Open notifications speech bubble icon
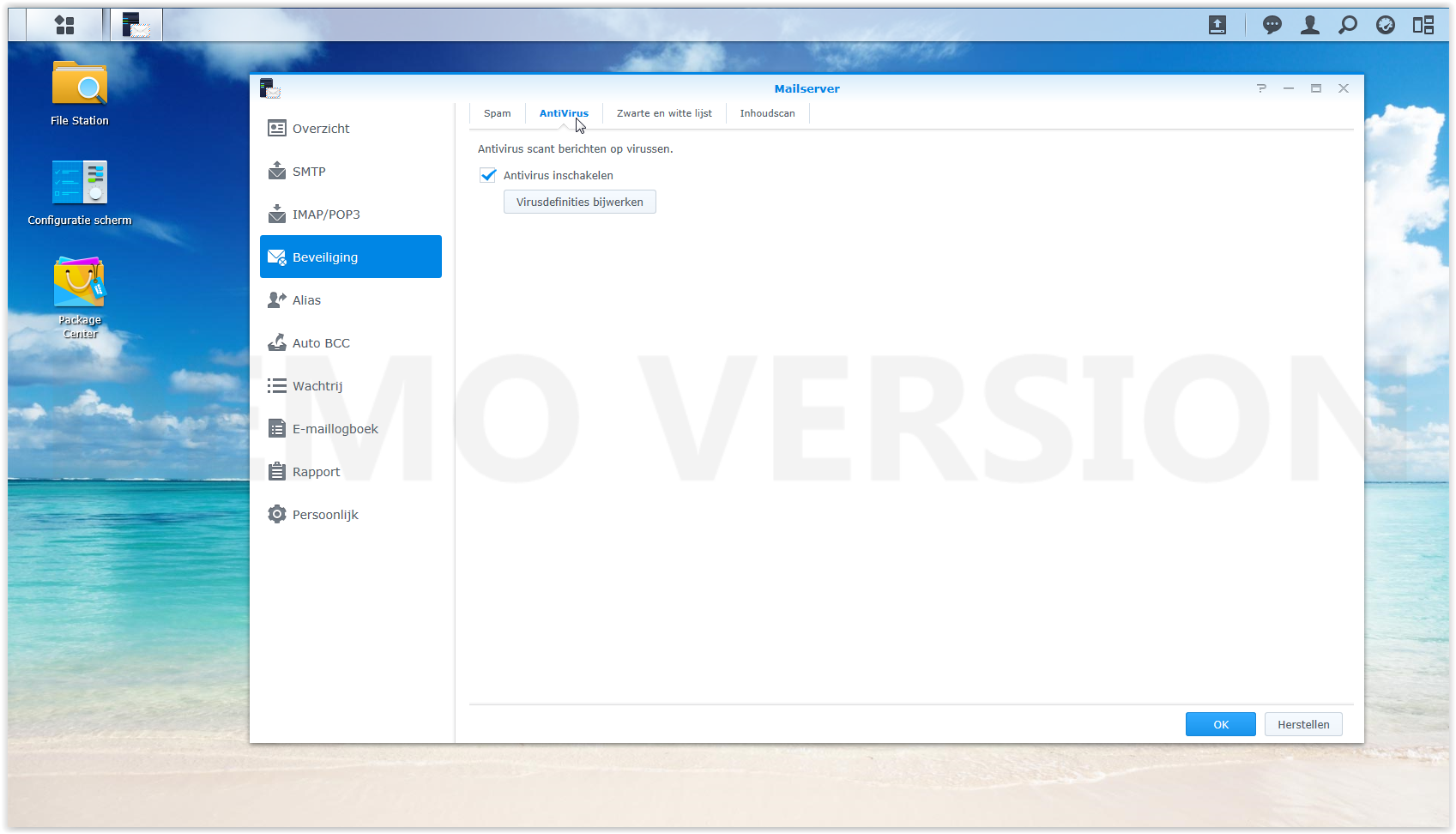 pyautogui.click(x=1272, y=25)
